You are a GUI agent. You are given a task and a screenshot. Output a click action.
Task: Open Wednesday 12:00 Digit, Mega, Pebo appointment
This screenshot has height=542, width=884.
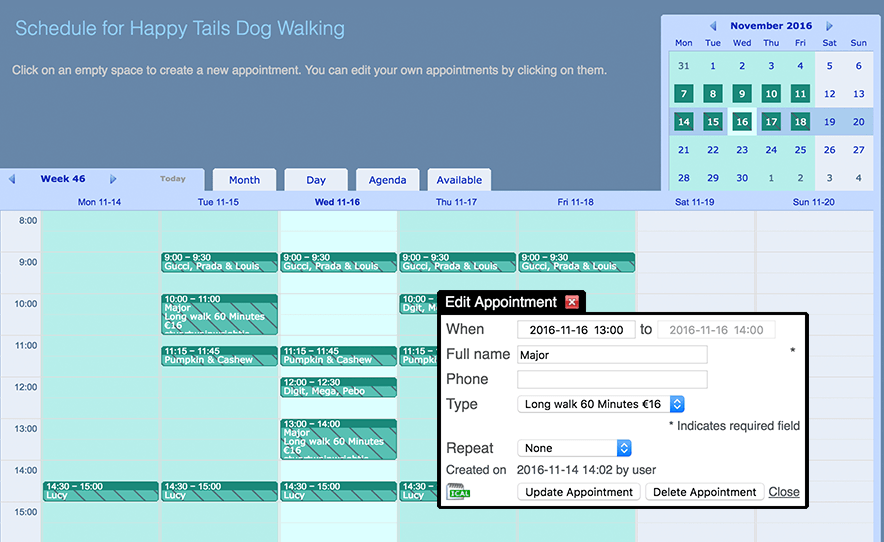[x=338, y=387]
